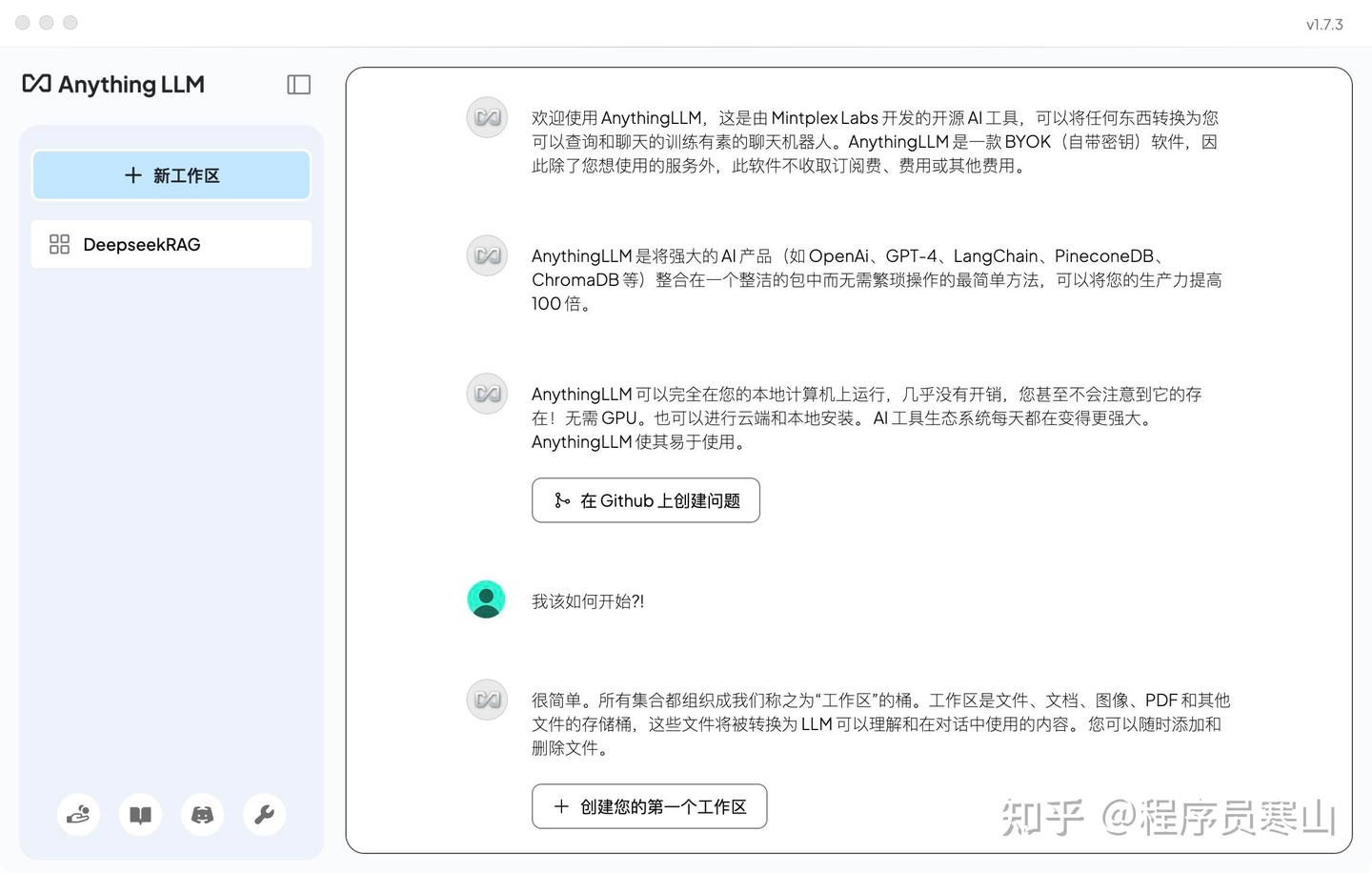
Task: Open the Discord community icon
Action: [202, 814]
